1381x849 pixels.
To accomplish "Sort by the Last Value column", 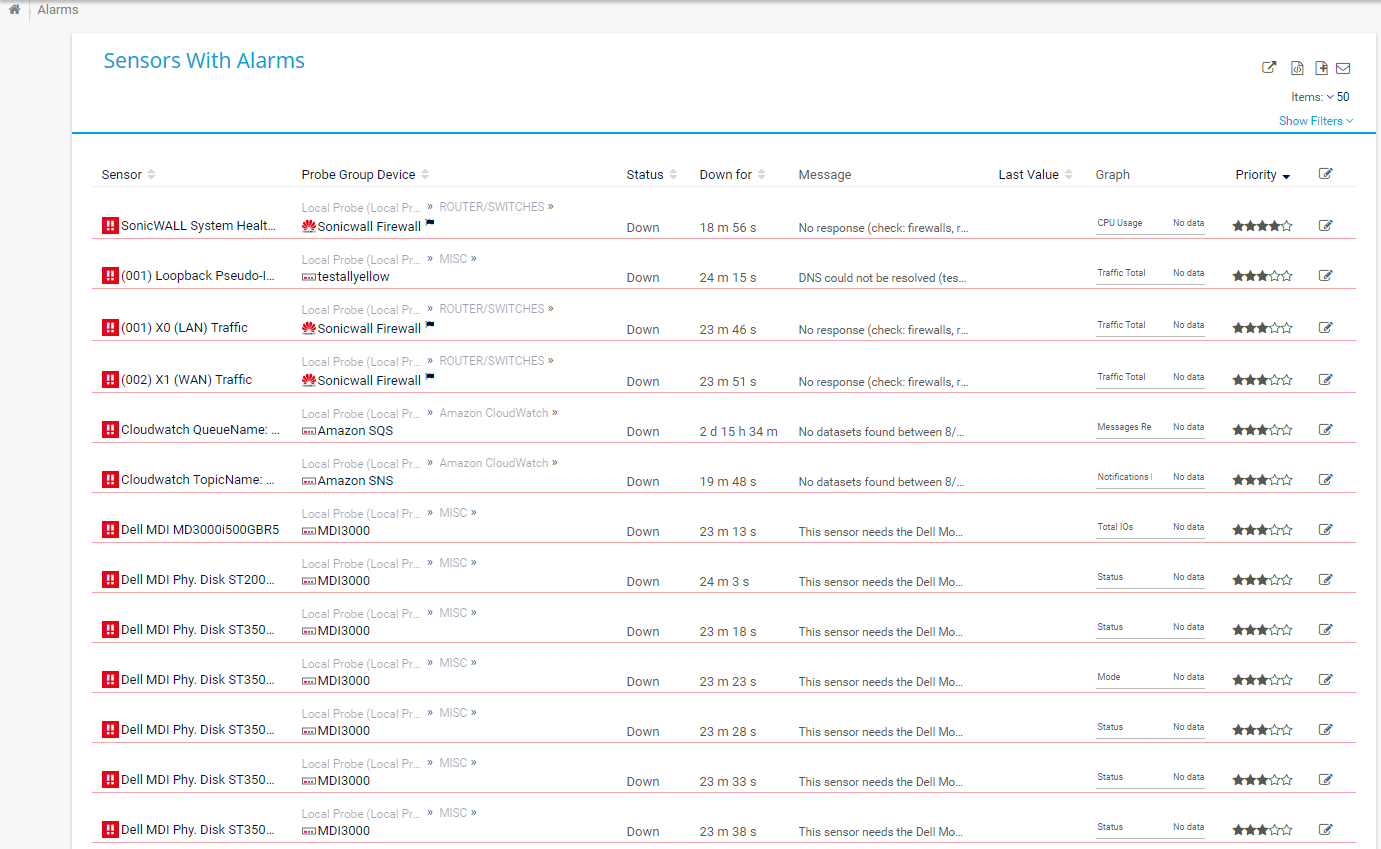I will coord(1035,175).
